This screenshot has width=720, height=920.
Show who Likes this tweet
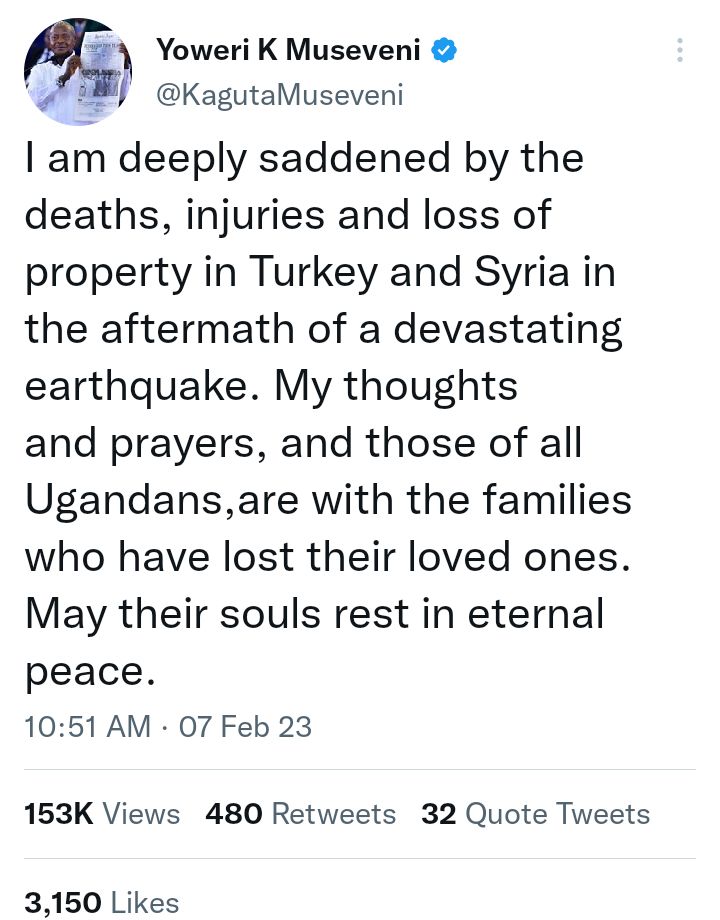[145, 903]
